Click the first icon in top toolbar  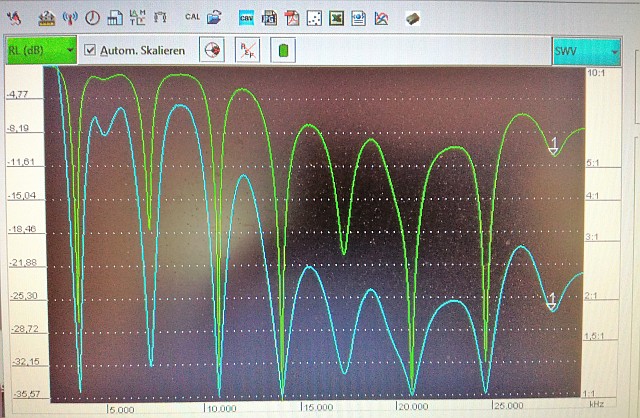[x=14, y=17]
